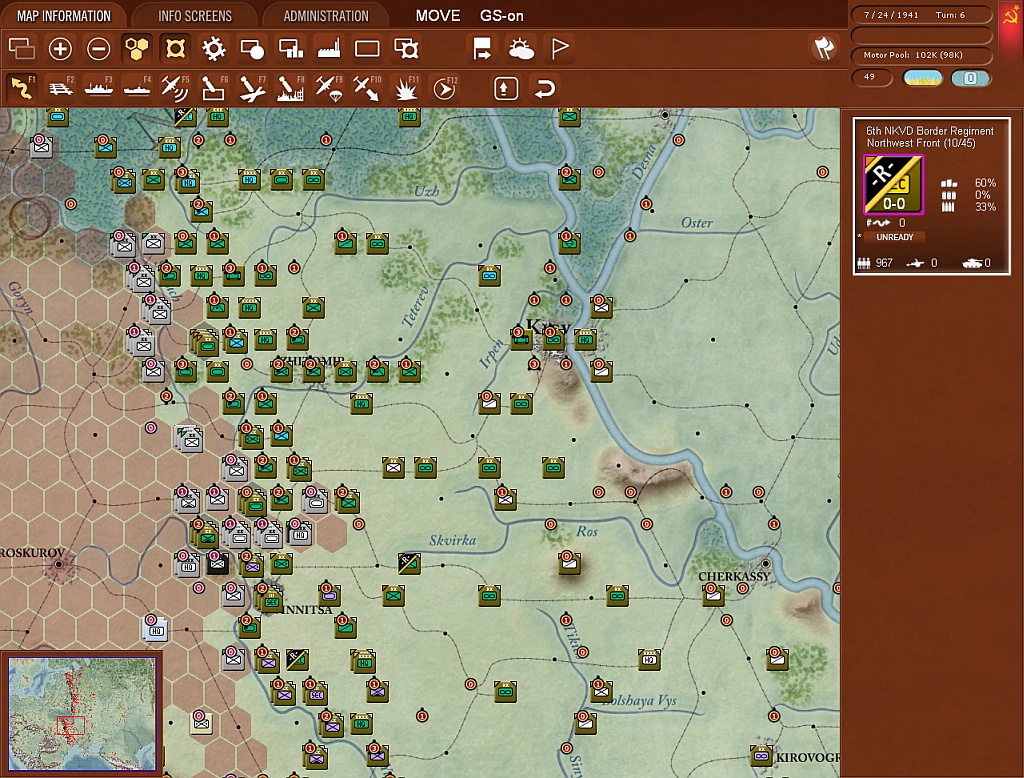This screenshot has height=778, width=1024.
Task: Select the unit counter on Cherkassy
Action: click(x=713, y=595)
